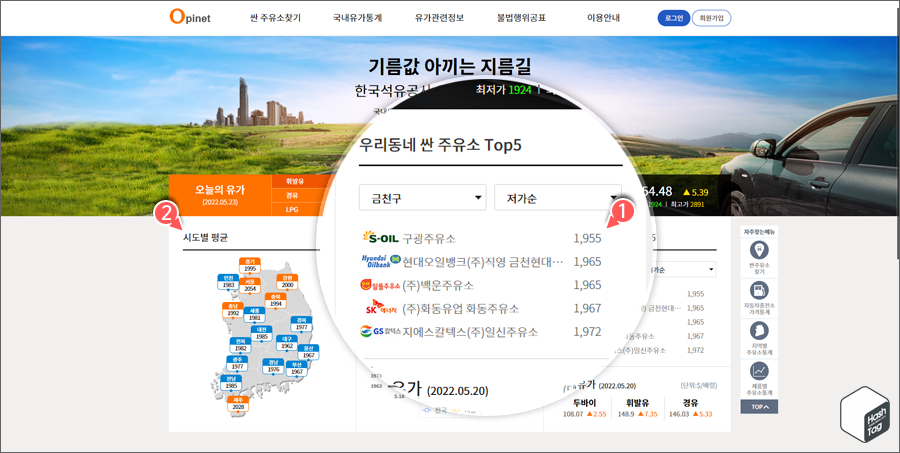Select the 광주 1977 map marker
The image size is (900, 453).
[237, 363]
